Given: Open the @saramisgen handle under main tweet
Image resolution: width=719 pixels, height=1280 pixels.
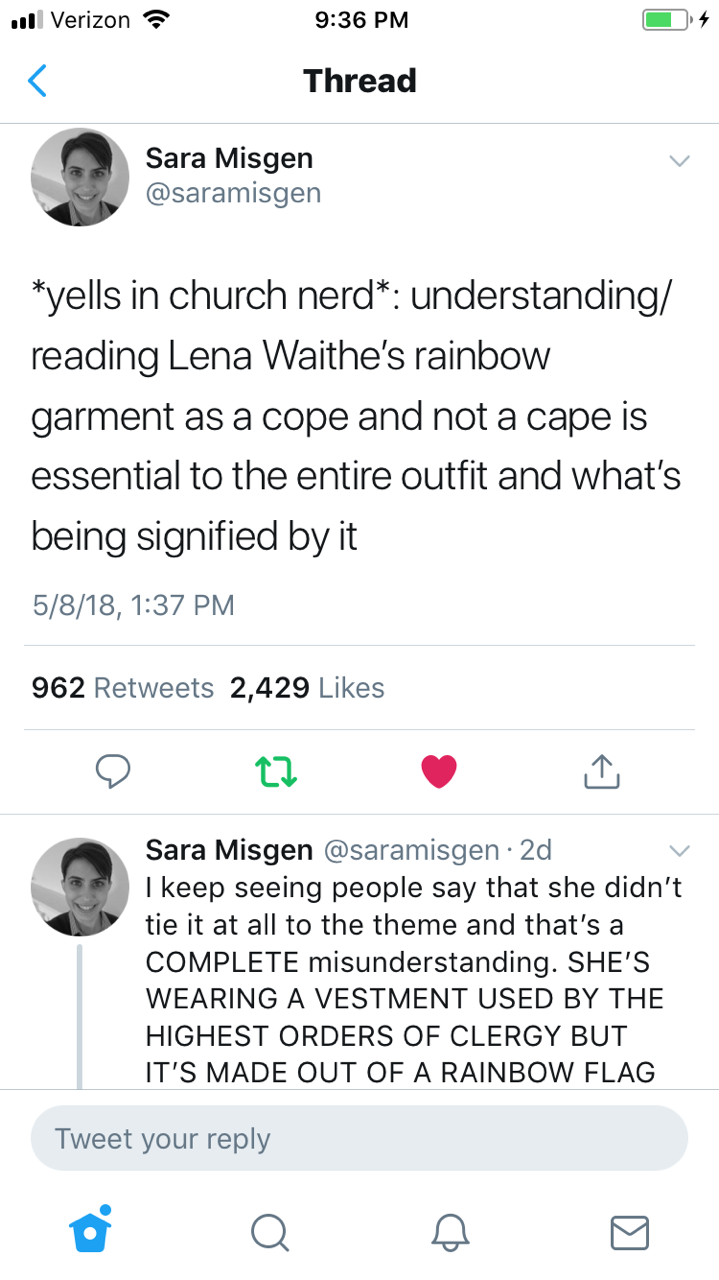Looking at the screenshot, I should 233,192.
